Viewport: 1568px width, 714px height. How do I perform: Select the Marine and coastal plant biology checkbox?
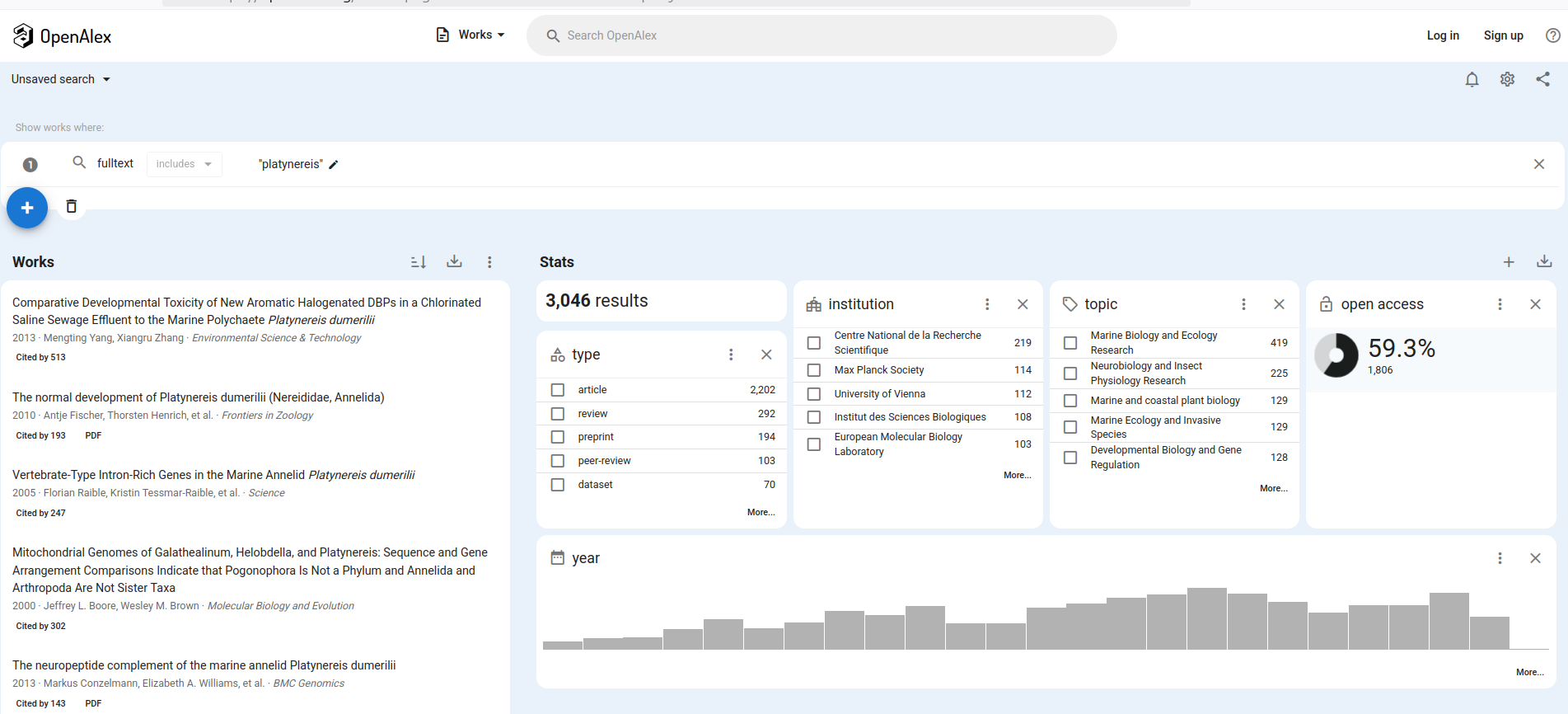tap(1070, 401)
